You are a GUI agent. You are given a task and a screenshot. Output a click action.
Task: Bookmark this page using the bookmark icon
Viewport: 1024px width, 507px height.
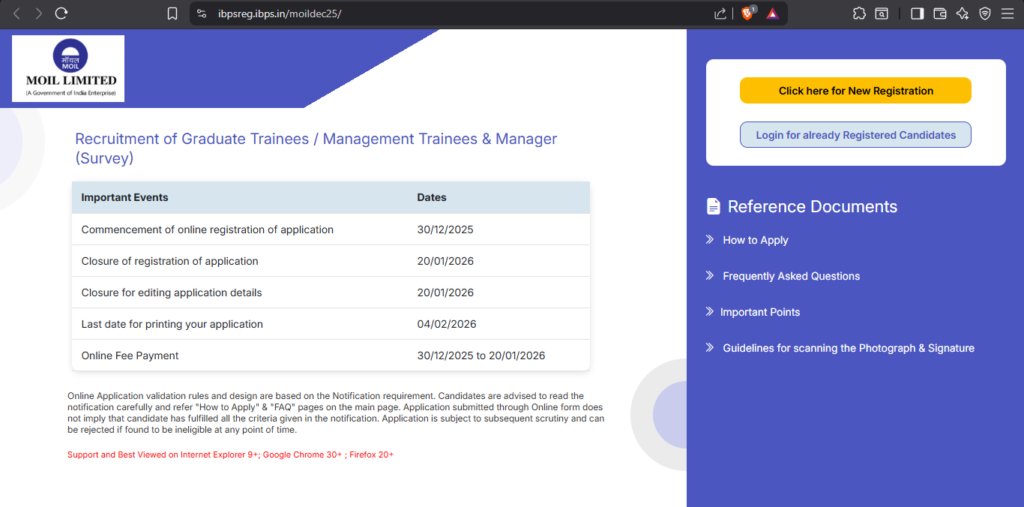click(172, 14)
